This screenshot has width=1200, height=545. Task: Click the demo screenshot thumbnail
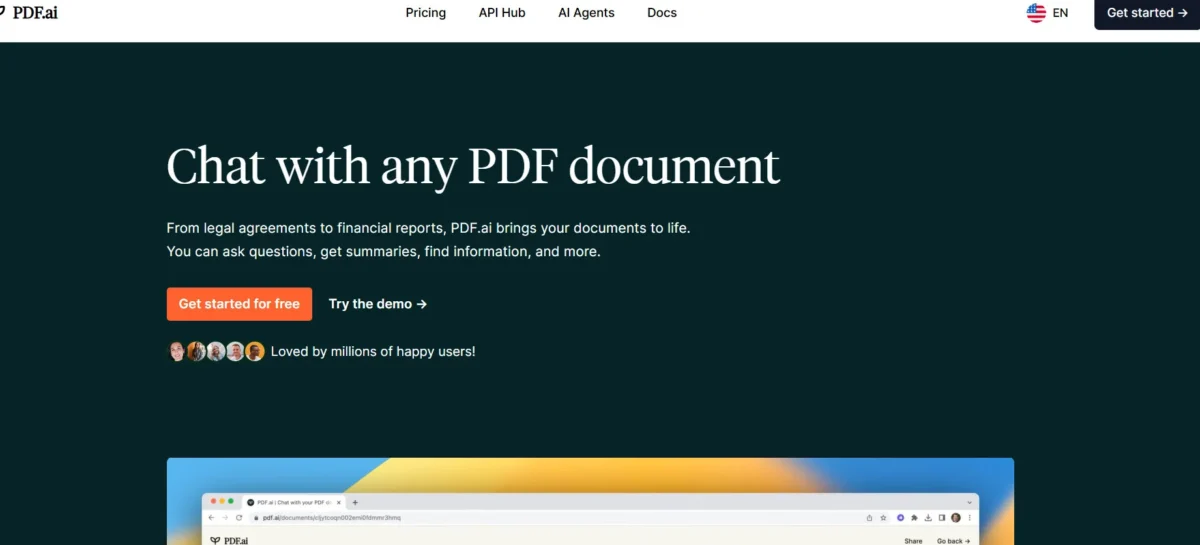(590, 501)
